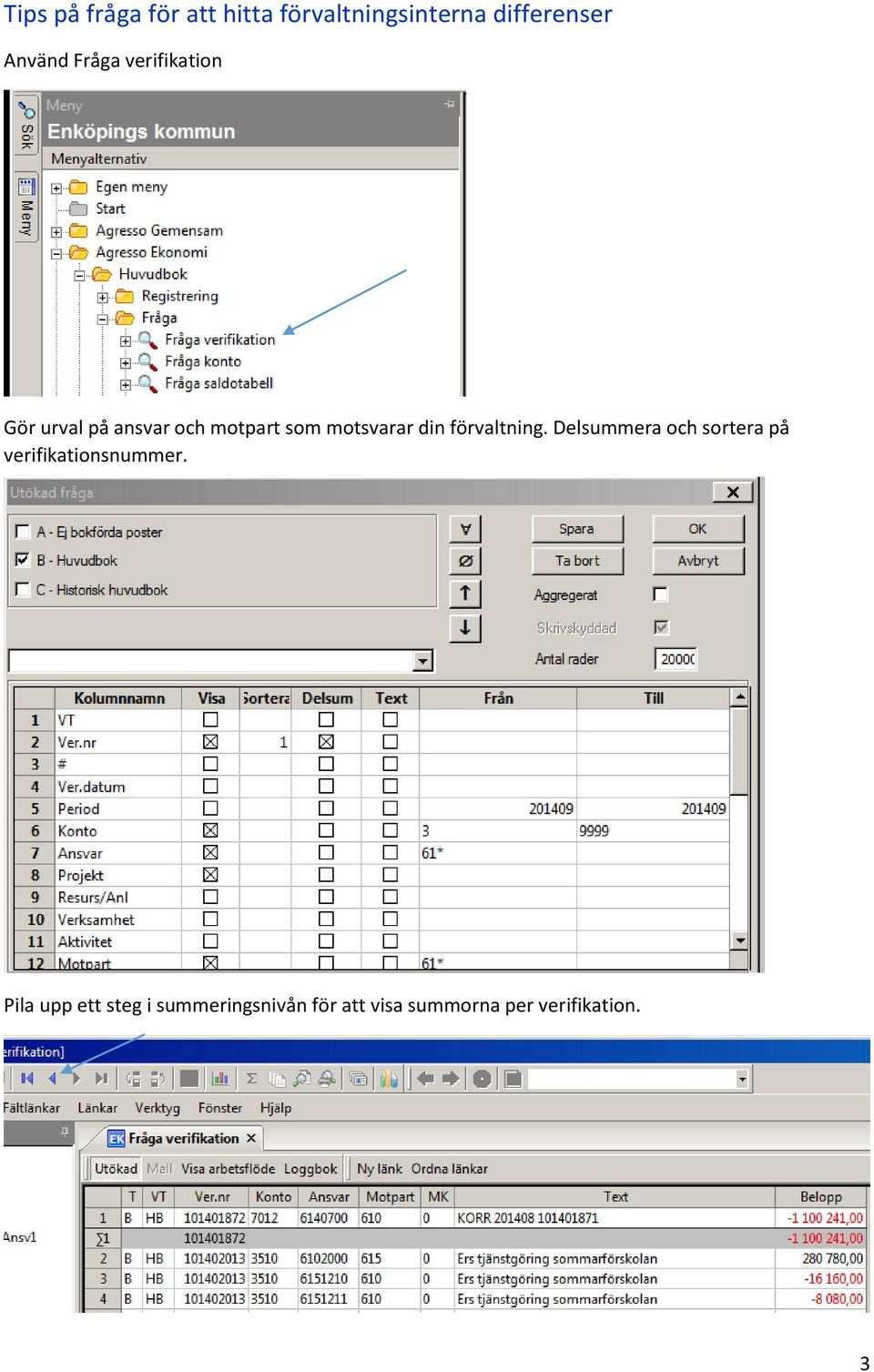Collapse the Fråga folder node
Image resolution: width=874 pixels, height=1372 pixels.
[103, 320]
